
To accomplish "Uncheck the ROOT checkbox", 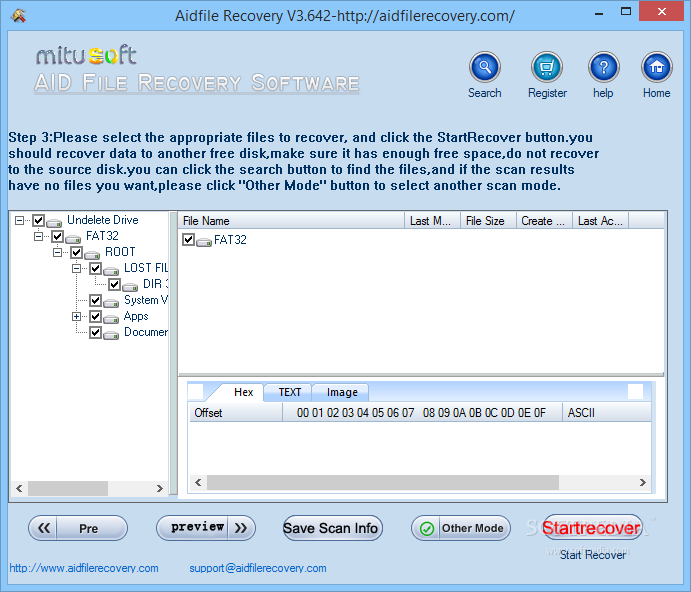I will [x=76, y=252].
